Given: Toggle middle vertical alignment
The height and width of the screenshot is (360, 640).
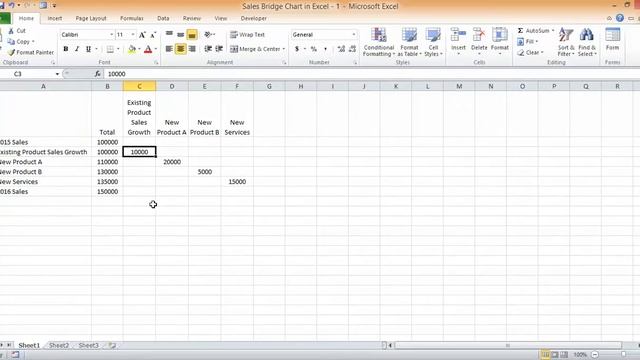Looking at the screenshot, I should coord(180,35).
